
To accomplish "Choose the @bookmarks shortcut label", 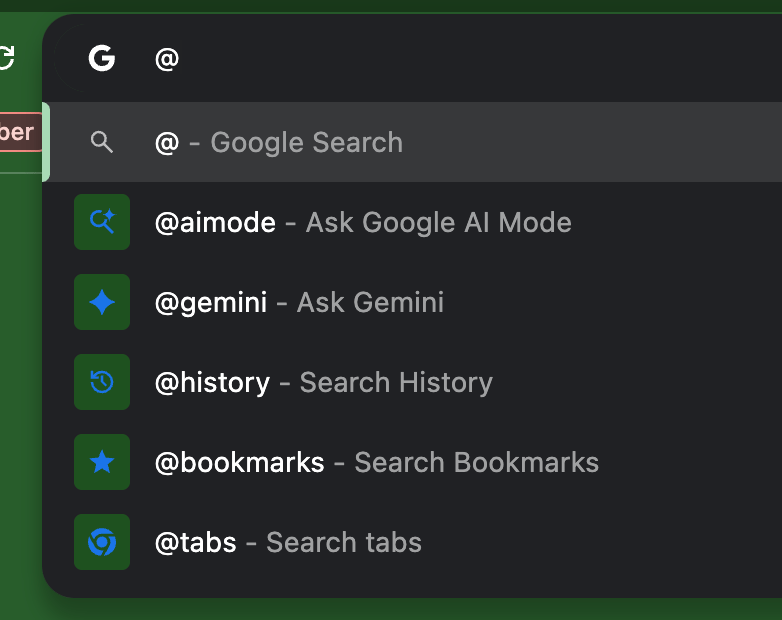I will pos(240,462).
